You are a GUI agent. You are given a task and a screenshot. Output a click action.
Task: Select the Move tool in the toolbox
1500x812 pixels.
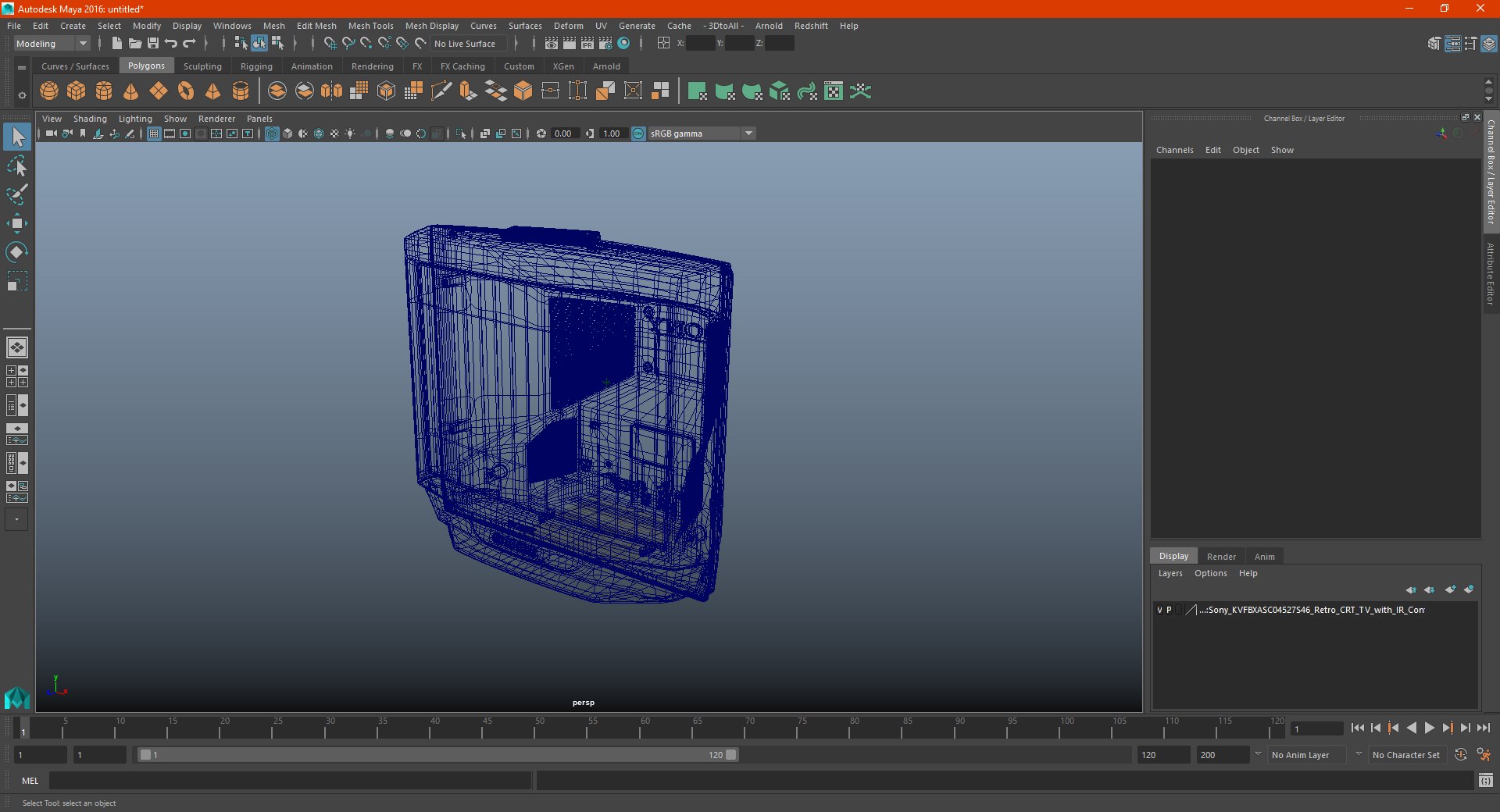[x=16, y=223]
